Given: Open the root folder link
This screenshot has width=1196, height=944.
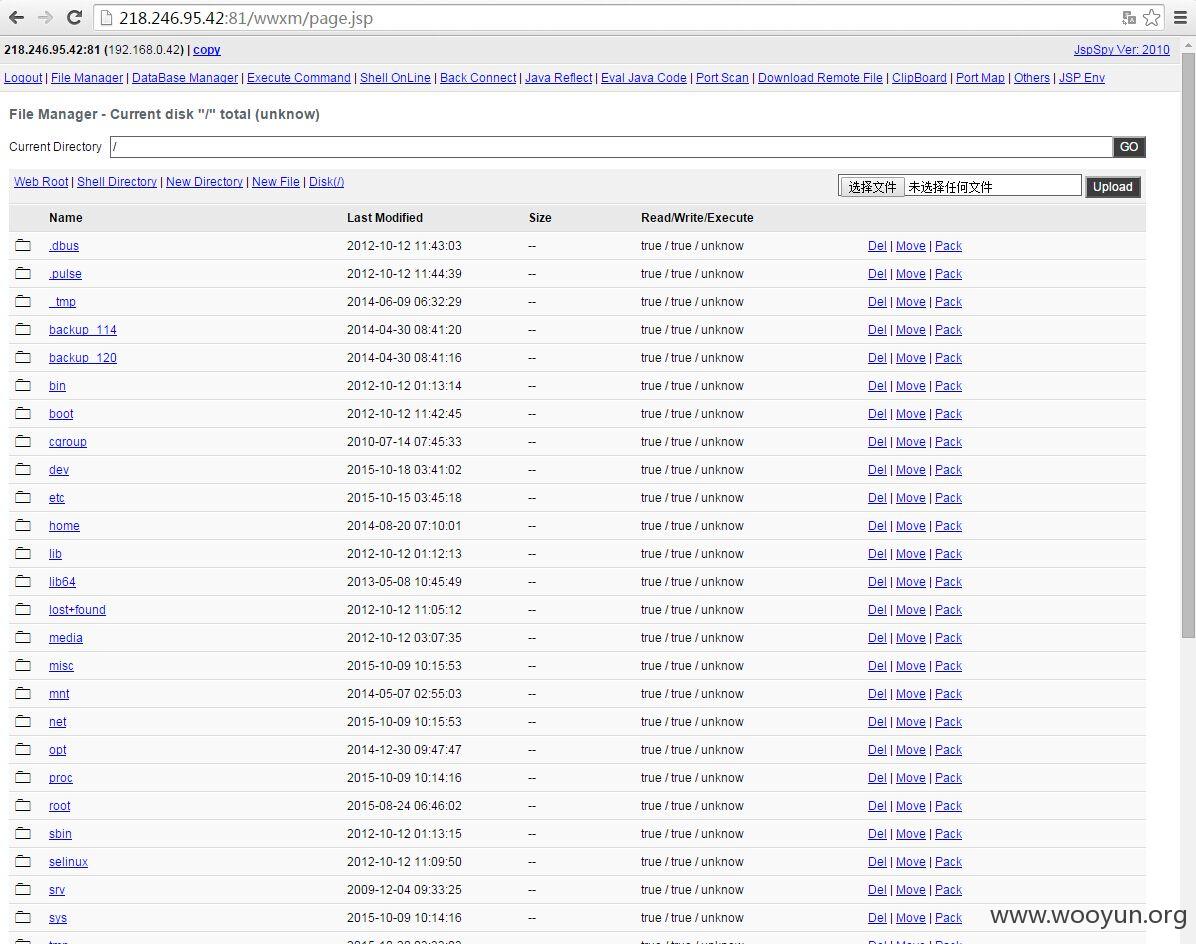Looking at the screenshot, I should [59, 806].
